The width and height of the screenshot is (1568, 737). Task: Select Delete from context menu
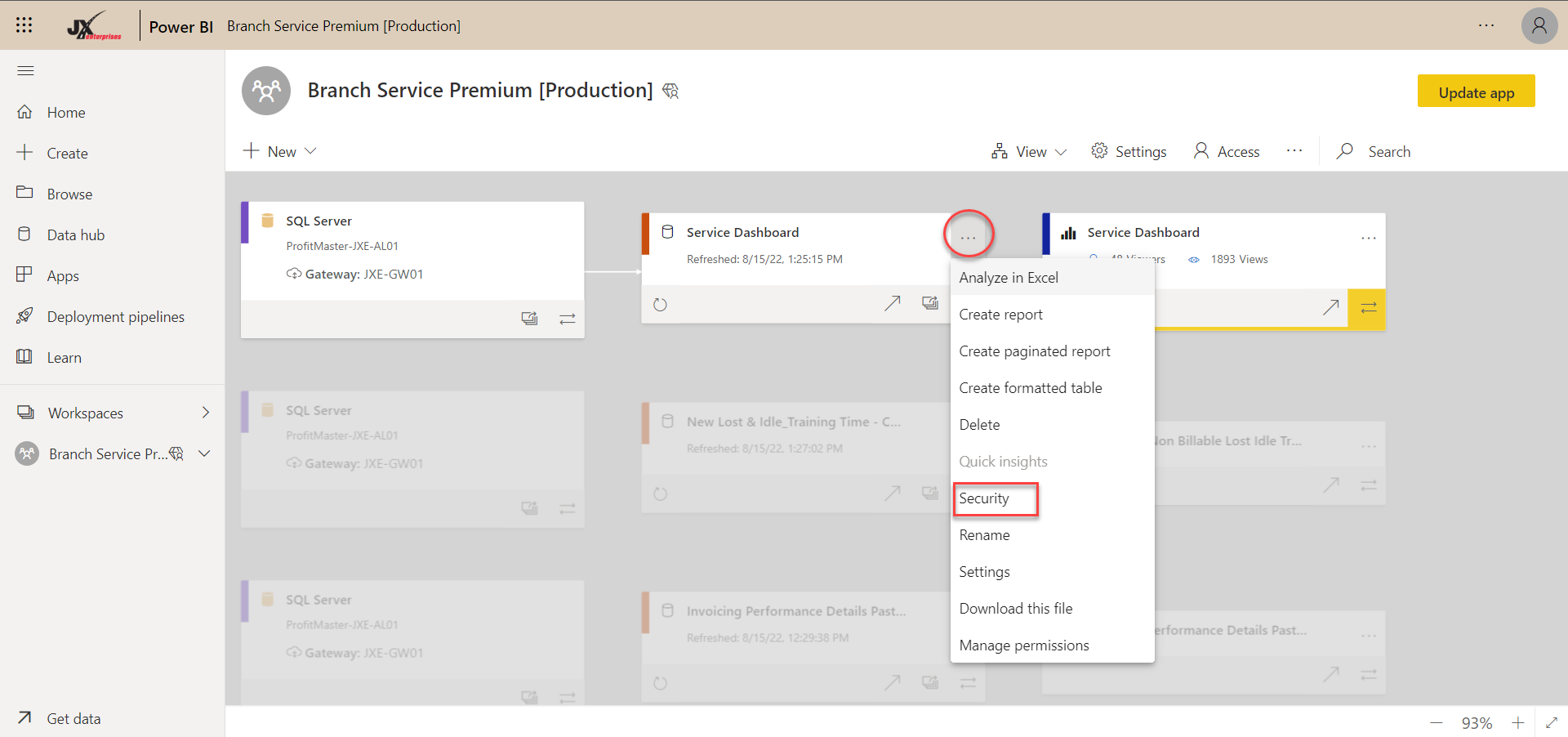click(x=1053, y=425)
